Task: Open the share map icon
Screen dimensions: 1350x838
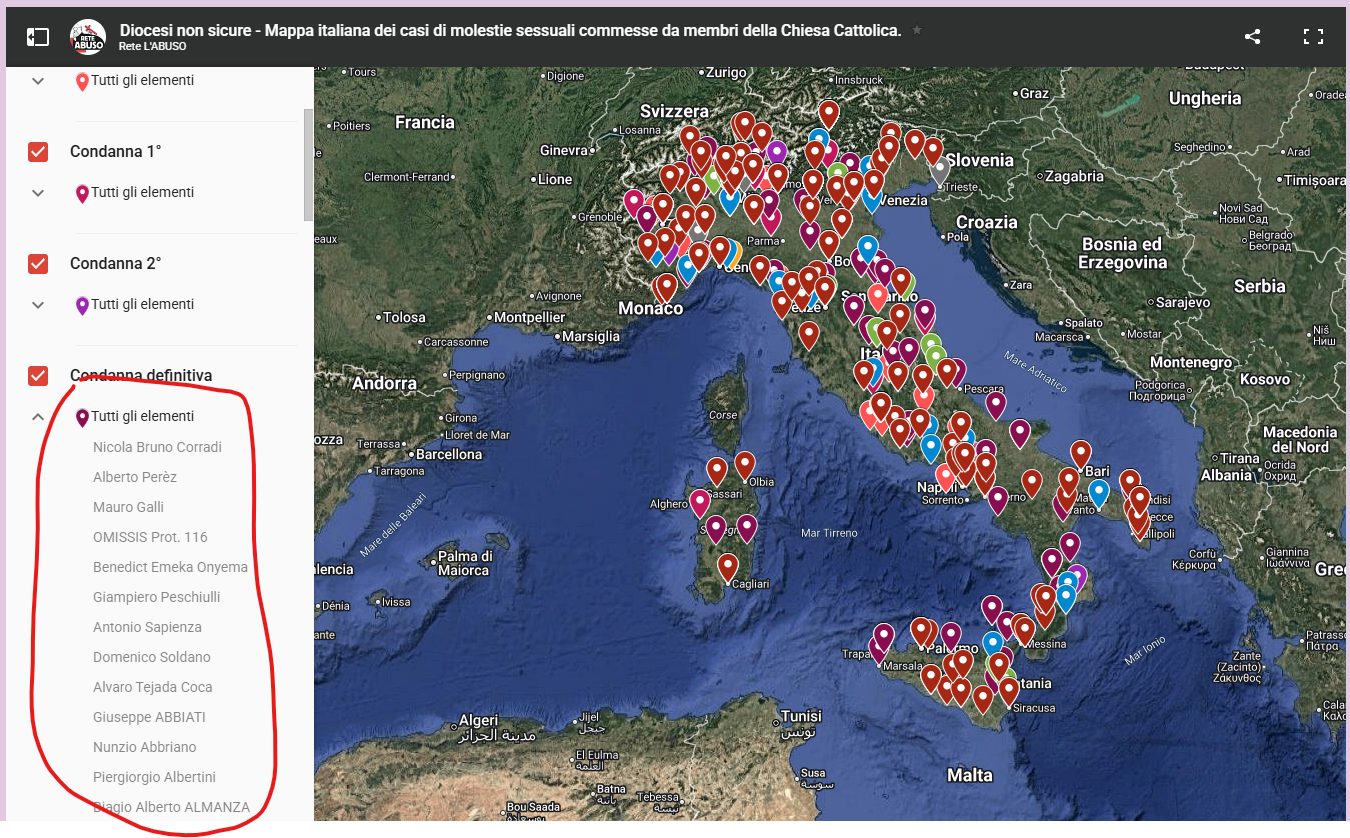Action: coord(1252,37)
